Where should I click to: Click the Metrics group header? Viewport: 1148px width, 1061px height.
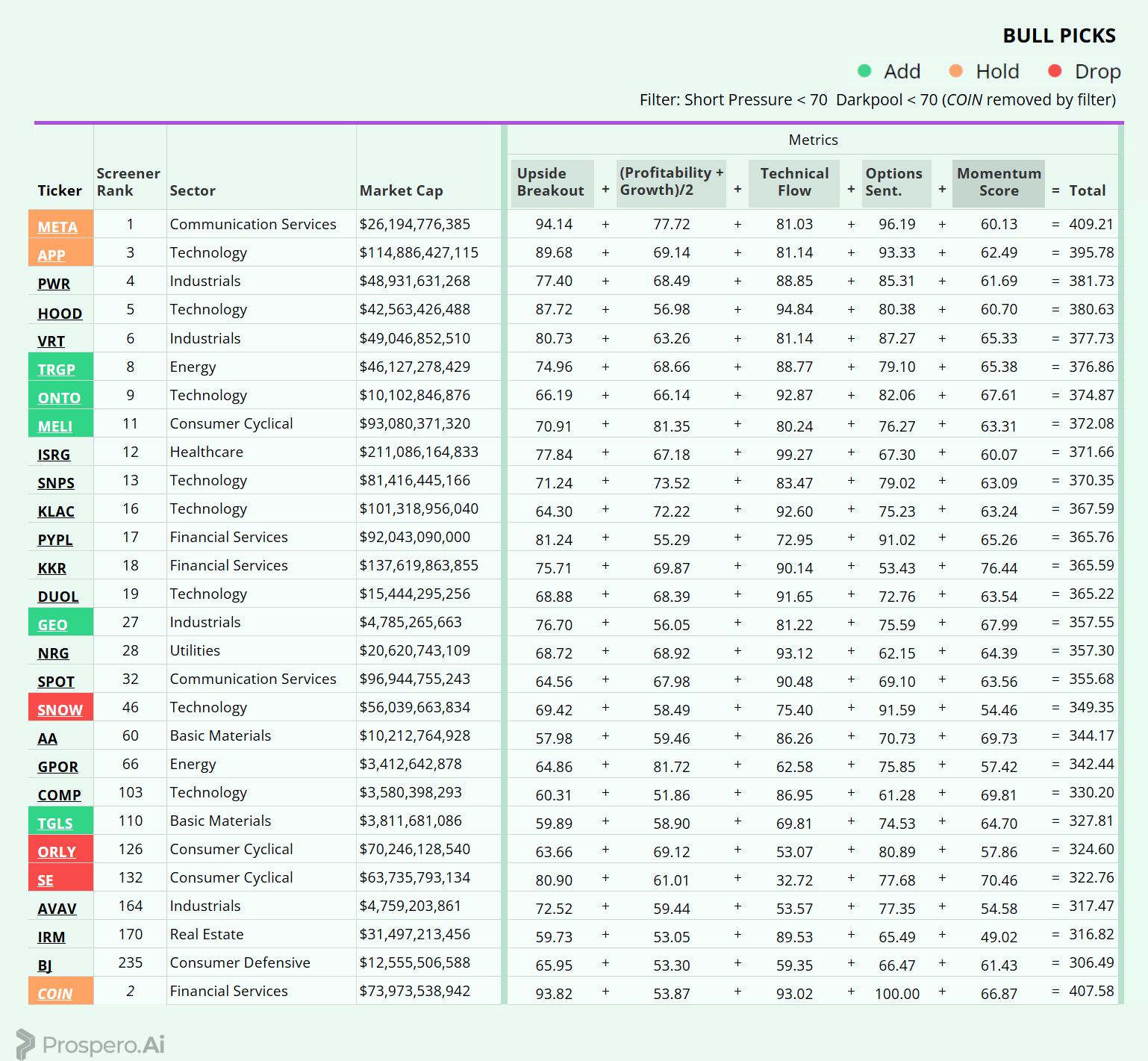coord(813,140)
